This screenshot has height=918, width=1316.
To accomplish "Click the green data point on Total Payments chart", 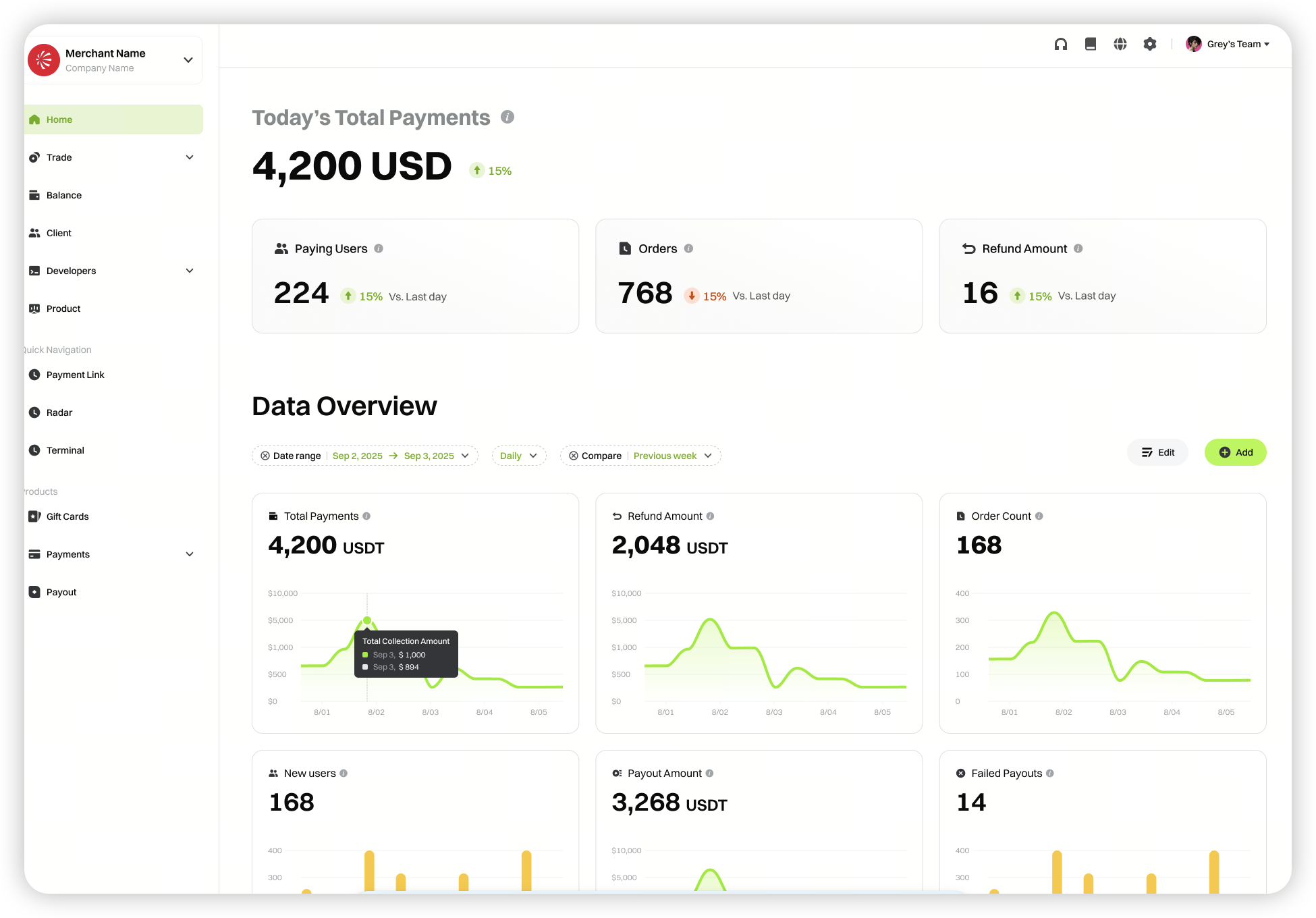I will pyautogui.click(x=367, y=620).
